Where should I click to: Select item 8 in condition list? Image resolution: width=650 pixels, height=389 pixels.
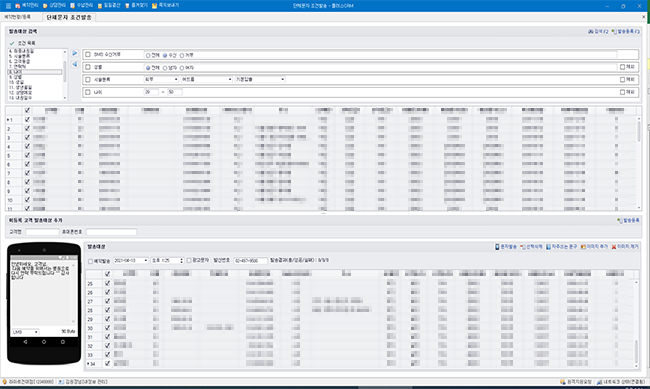click(35, 72)
